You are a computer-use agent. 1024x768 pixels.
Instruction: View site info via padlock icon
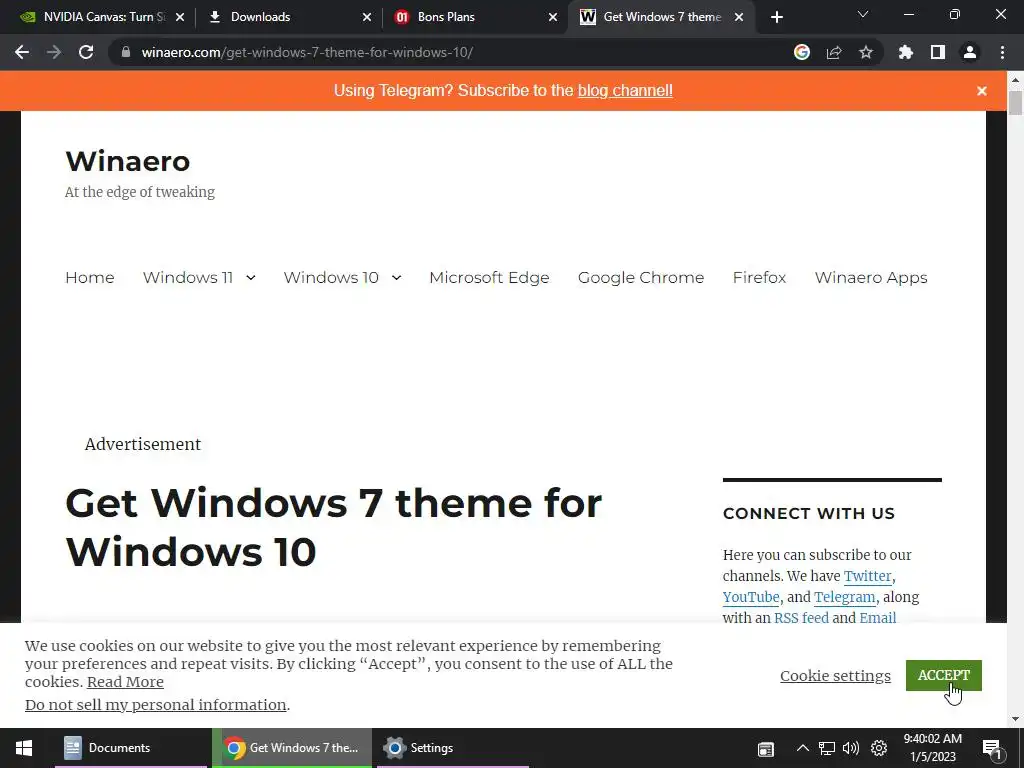126,52
